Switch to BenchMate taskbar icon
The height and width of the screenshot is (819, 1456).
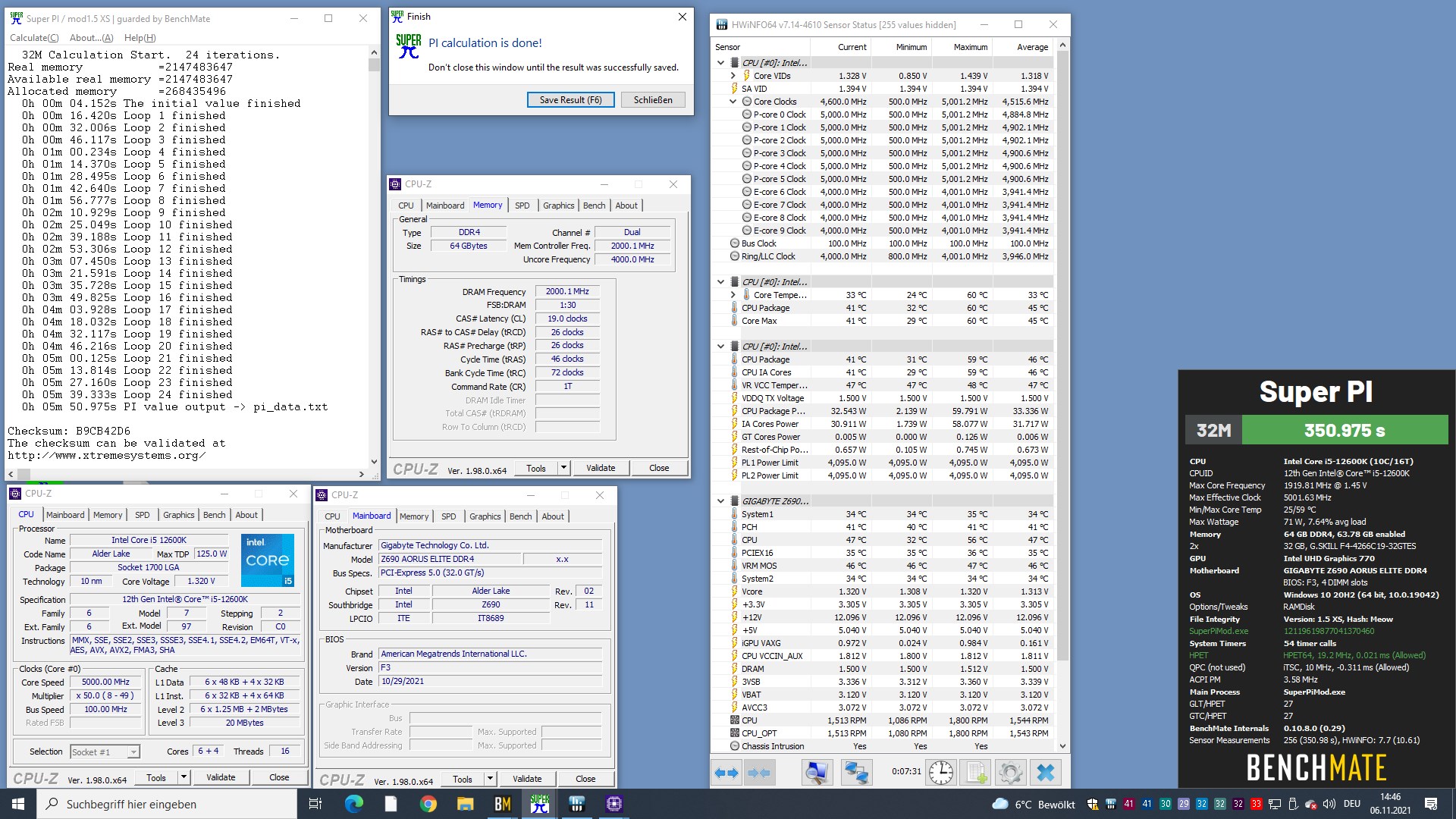point(503,804)
